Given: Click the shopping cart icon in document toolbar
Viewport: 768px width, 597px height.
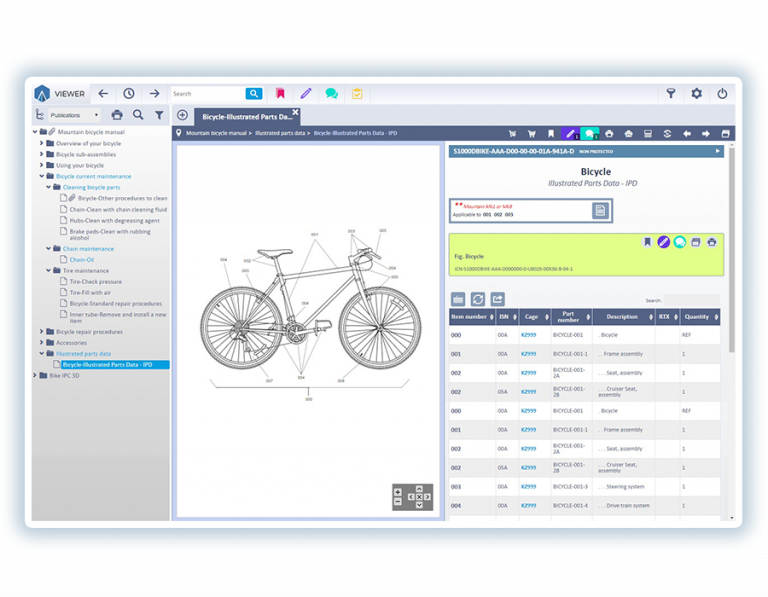Looking at the screenshot, I should (x=531, y=133).
